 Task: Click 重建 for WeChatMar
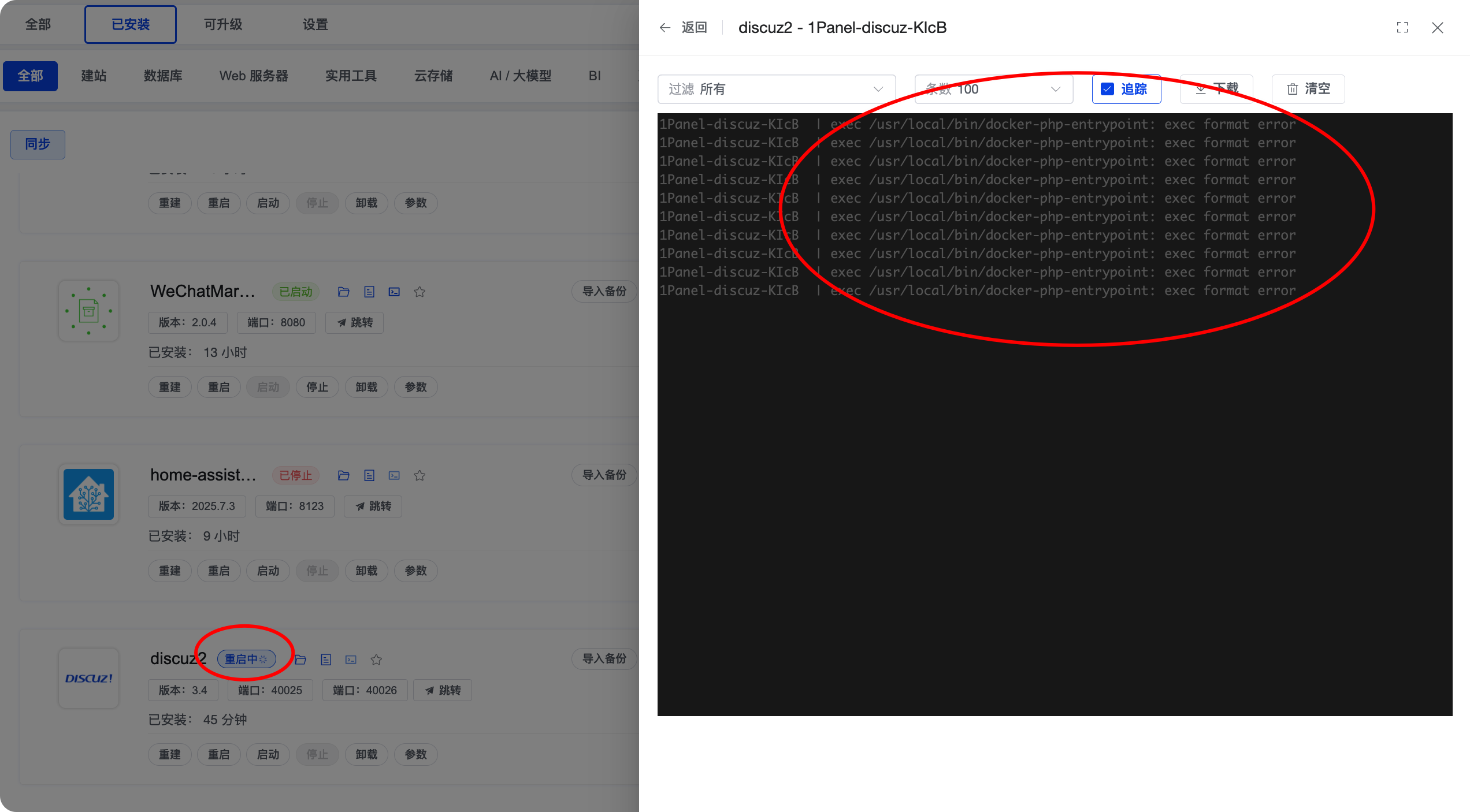[170, 387]
